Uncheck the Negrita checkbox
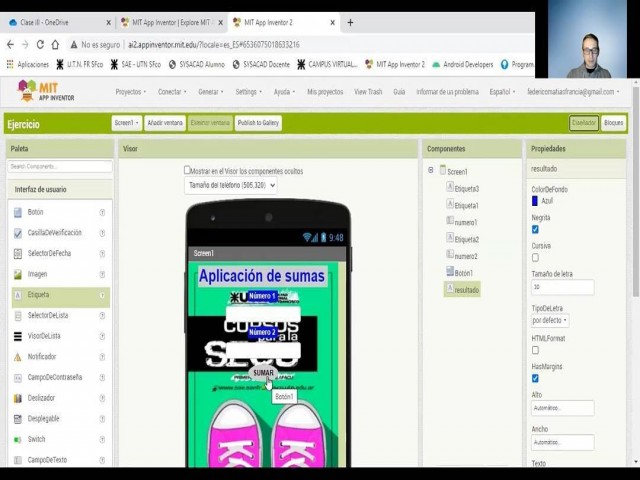 point(535,229)
